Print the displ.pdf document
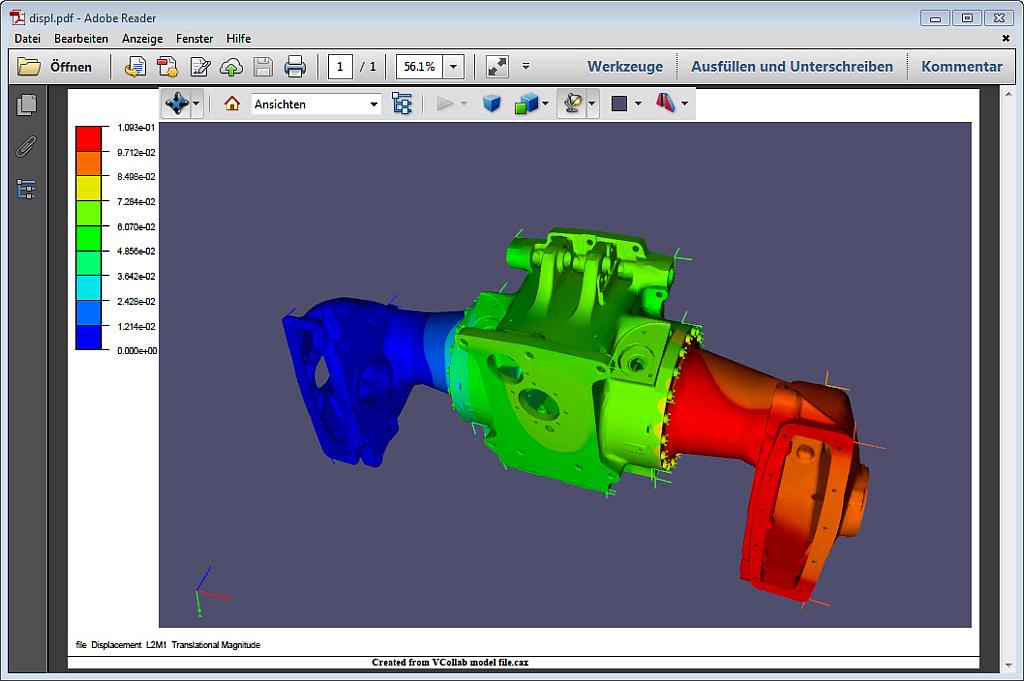Screen dimensions: 1024x681 coord(293,67)
